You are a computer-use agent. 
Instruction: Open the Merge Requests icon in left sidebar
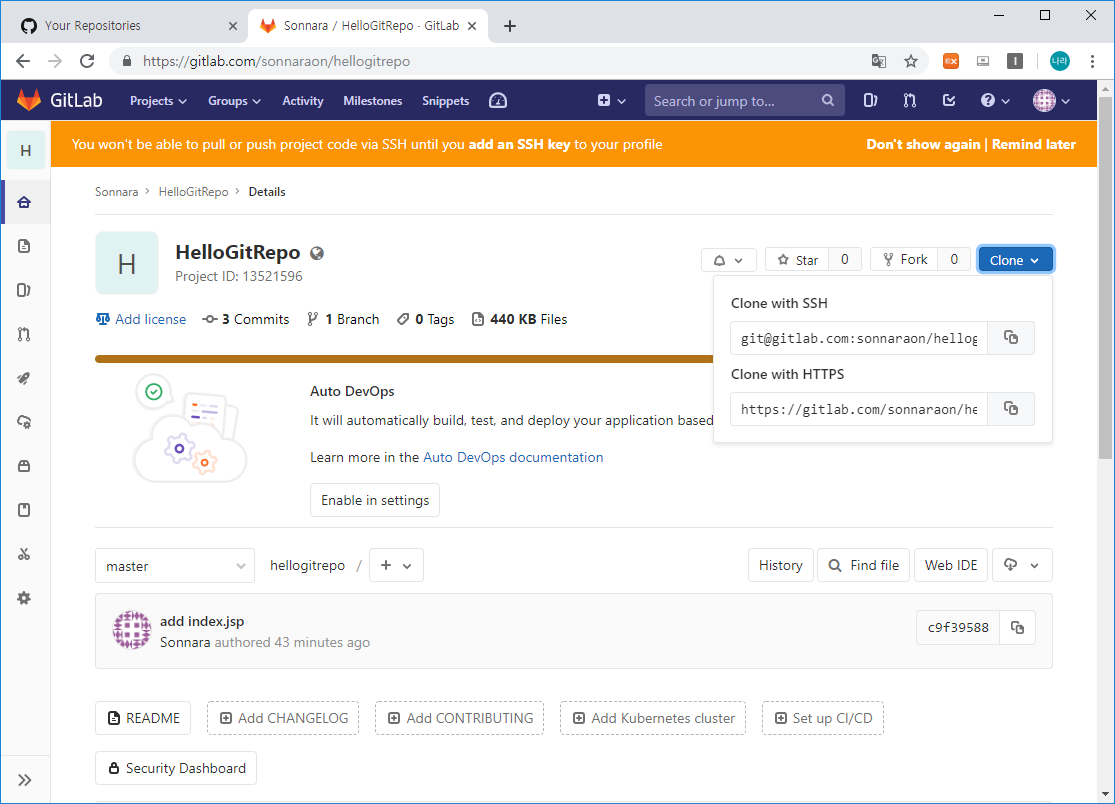(x=24, y=334)
